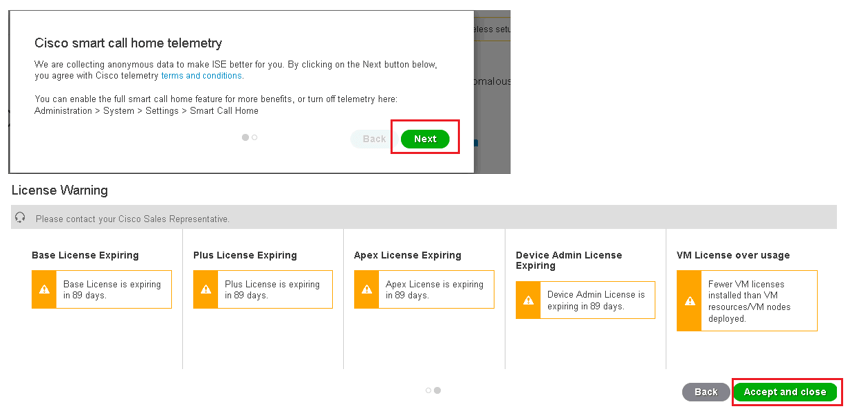Click "Base License is expiring in 89 days" message

112,290
